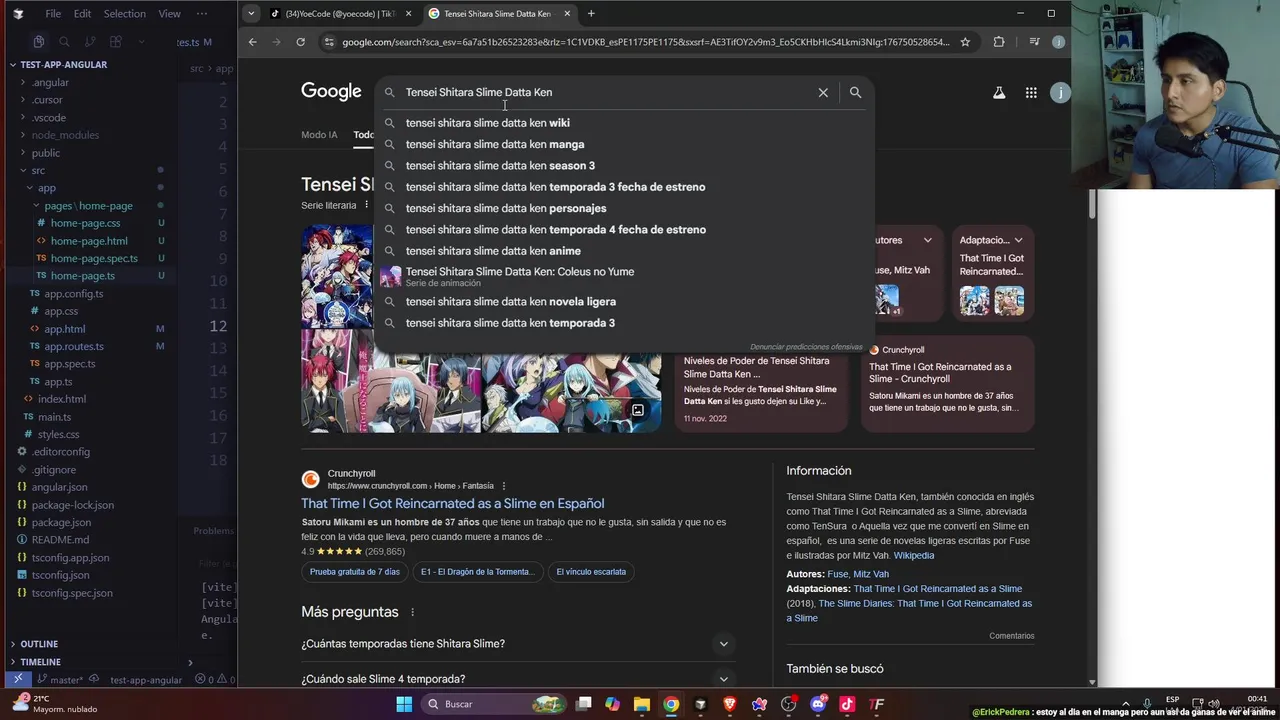The width and height of the screenshot is (1280, 720).
Task: Open the VS Code Selection menu
Action: coord(125,14)
